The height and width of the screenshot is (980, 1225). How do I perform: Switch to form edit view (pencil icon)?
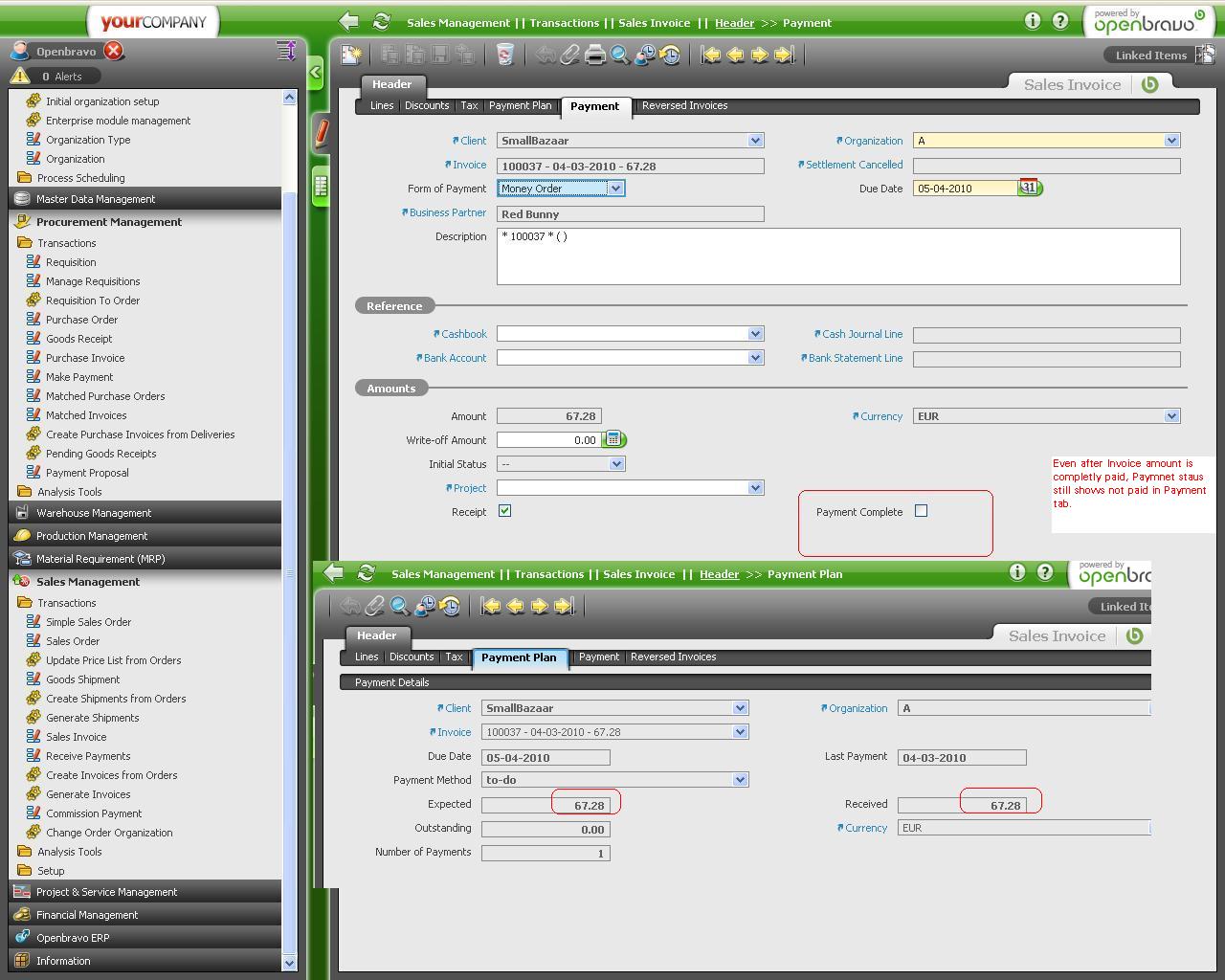[x=322, y=132]
